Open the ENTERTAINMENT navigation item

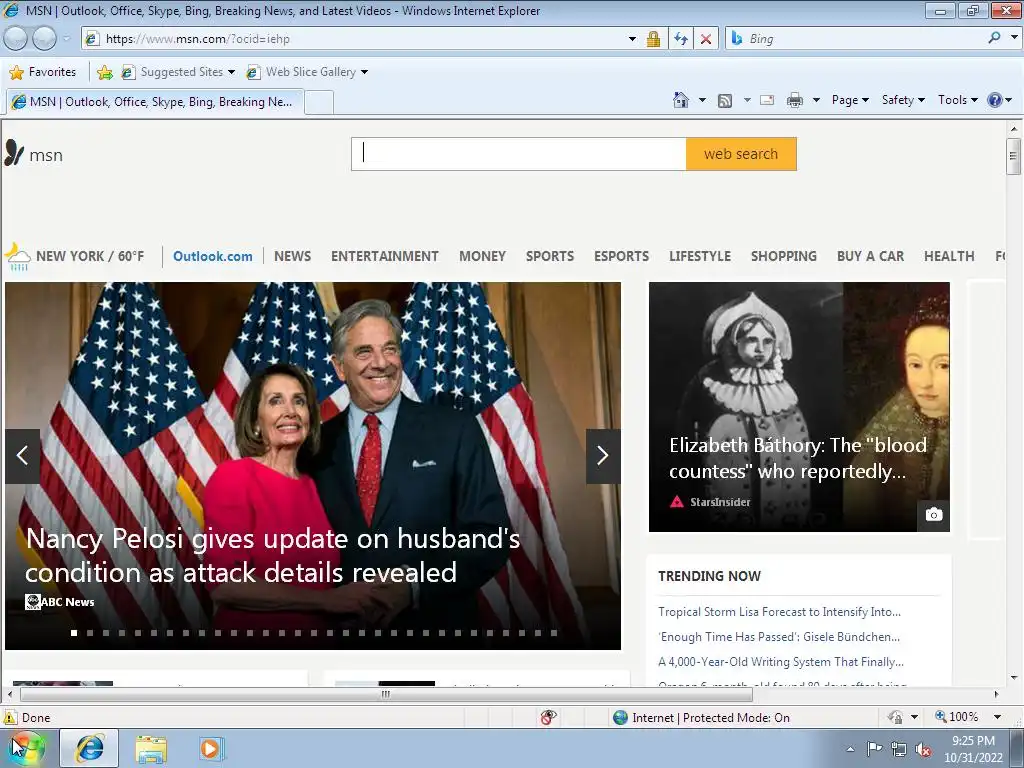[x=385, y=256]
